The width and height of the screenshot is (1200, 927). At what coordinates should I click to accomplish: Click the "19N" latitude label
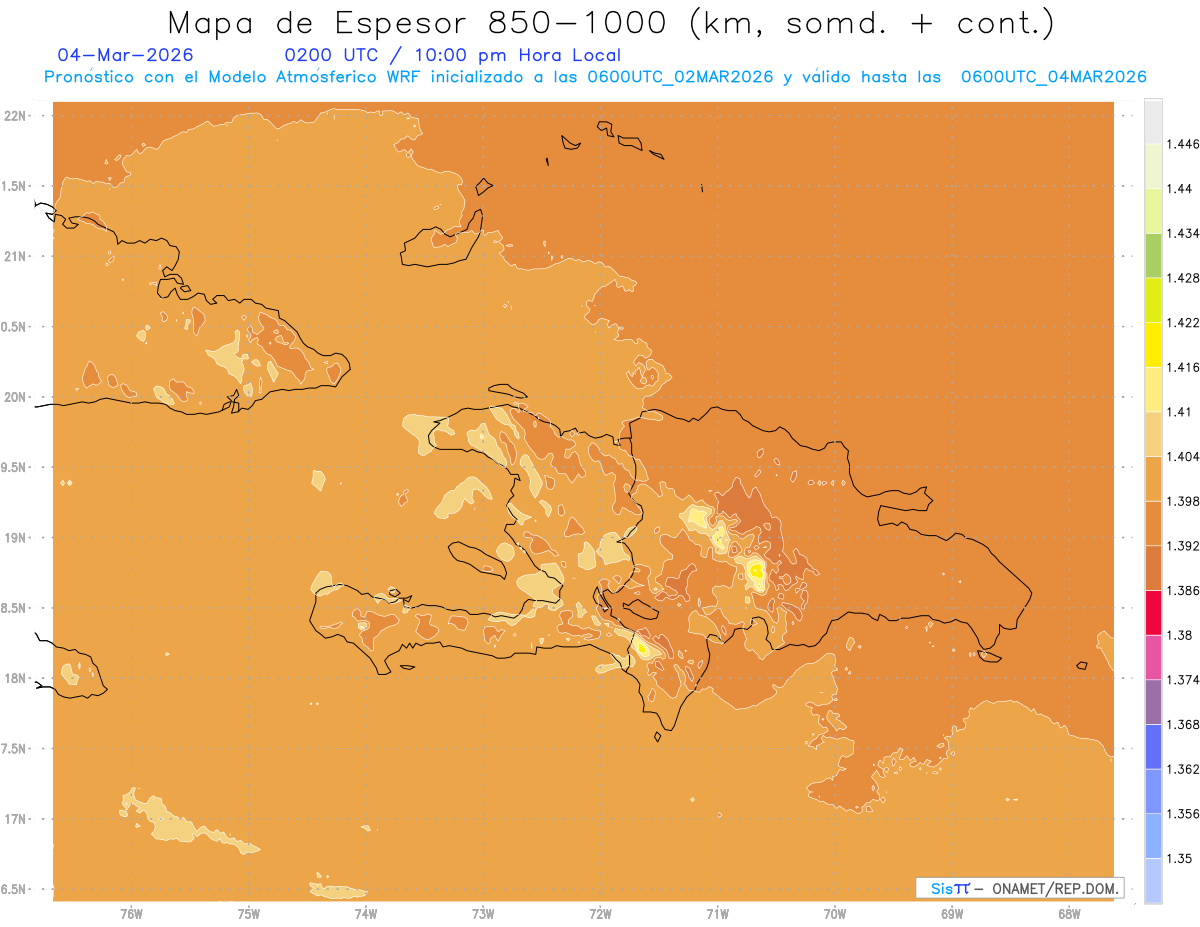[14, 537]
